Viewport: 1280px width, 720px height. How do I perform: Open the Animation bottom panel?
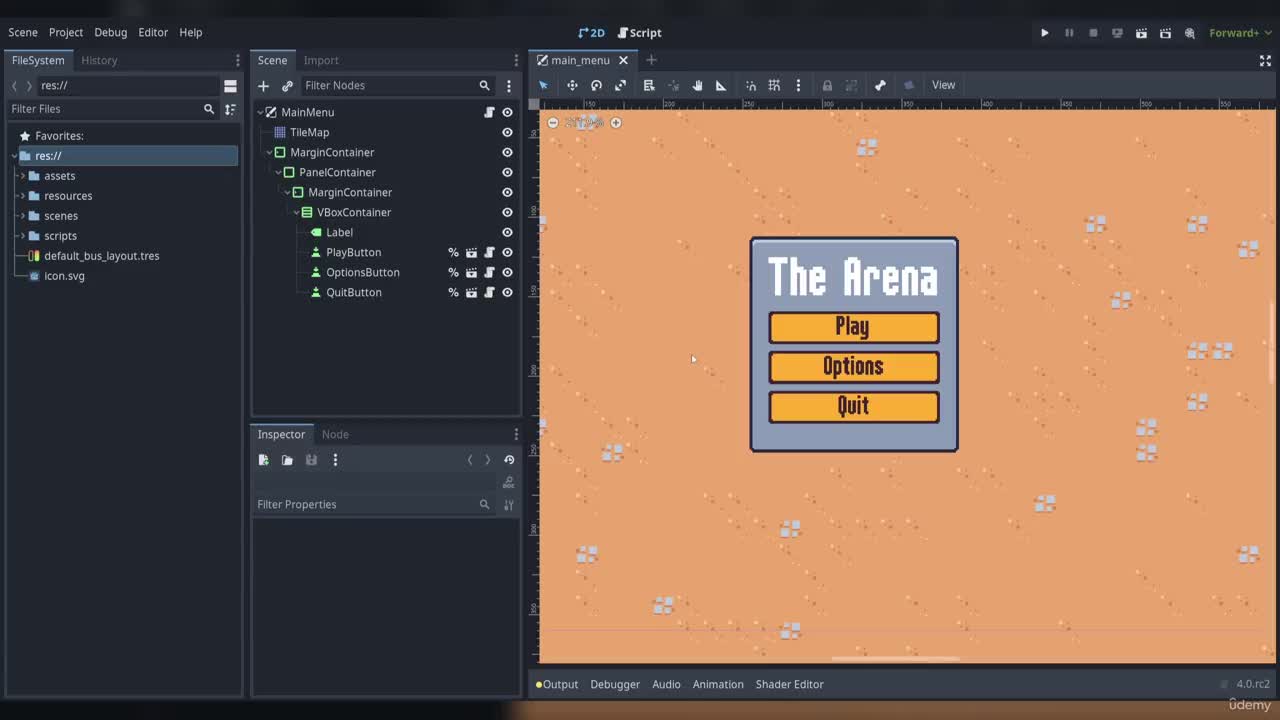pos(718,684)
